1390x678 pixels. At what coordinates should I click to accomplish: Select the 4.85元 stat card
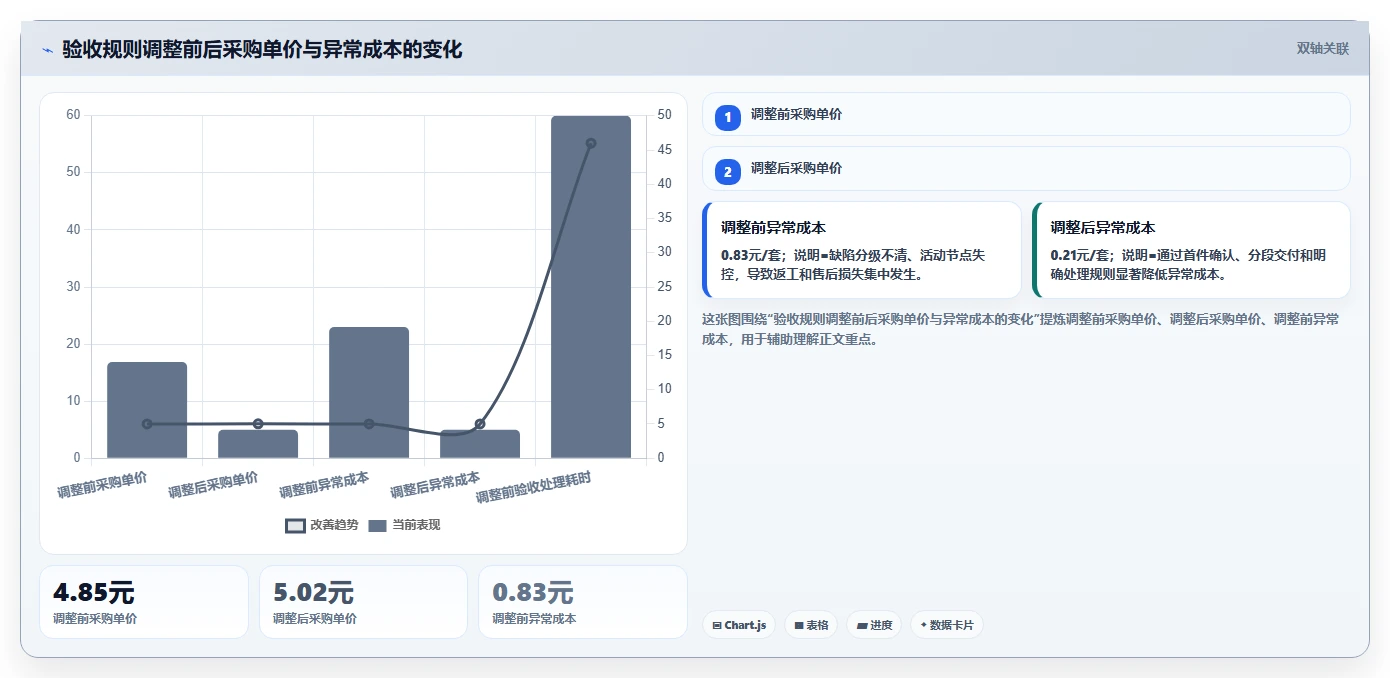click(x=144, y=602)
